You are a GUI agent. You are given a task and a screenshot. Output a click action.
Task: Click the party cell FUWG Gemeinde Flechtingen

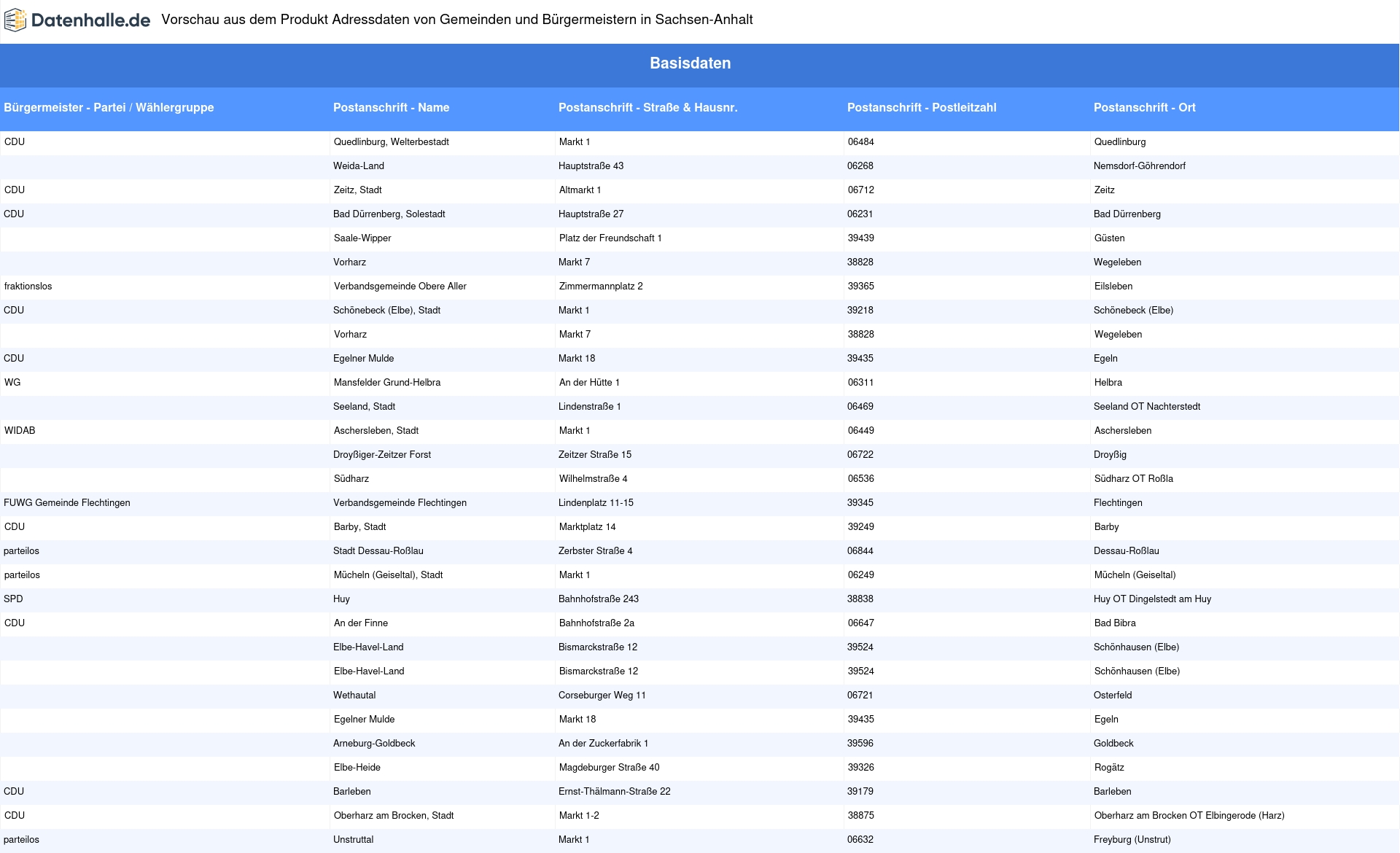click(67, 503)
